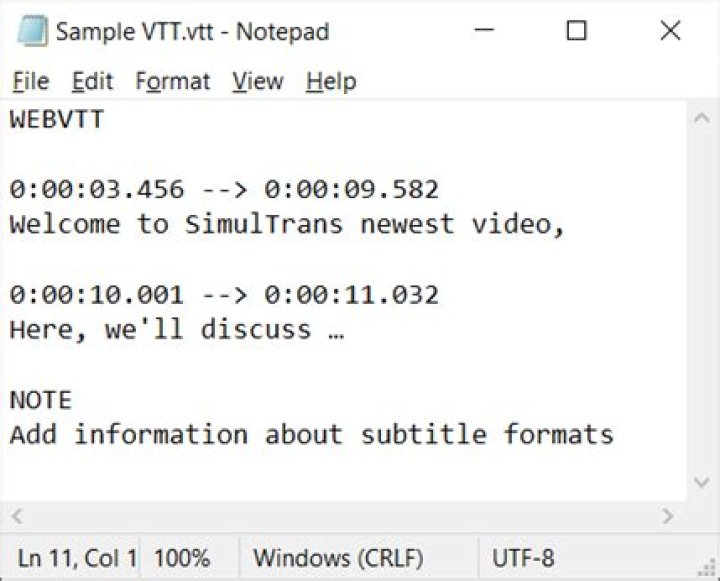Click the 100% zoom level indicator
Viewport: 720px width, 581px height.
pyautogui.click(x=182, y=558)
